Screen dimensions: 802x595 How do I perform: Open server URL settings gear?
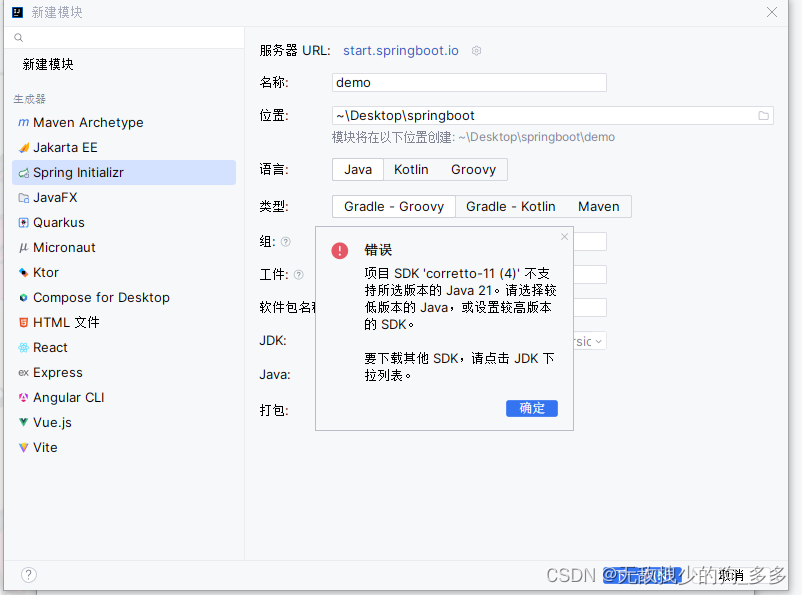(476, 51)
